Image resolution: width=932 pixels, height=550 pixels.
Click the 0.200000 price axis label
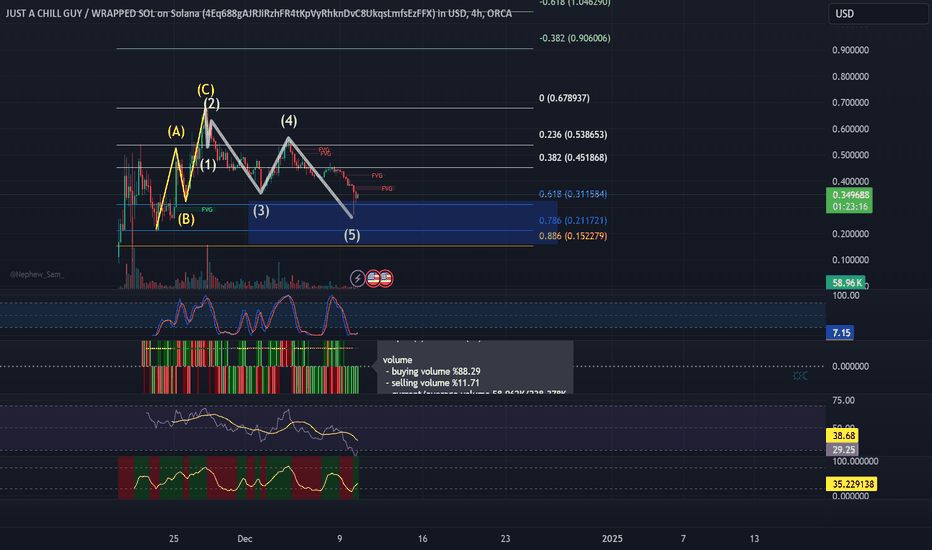click(850, 234)
